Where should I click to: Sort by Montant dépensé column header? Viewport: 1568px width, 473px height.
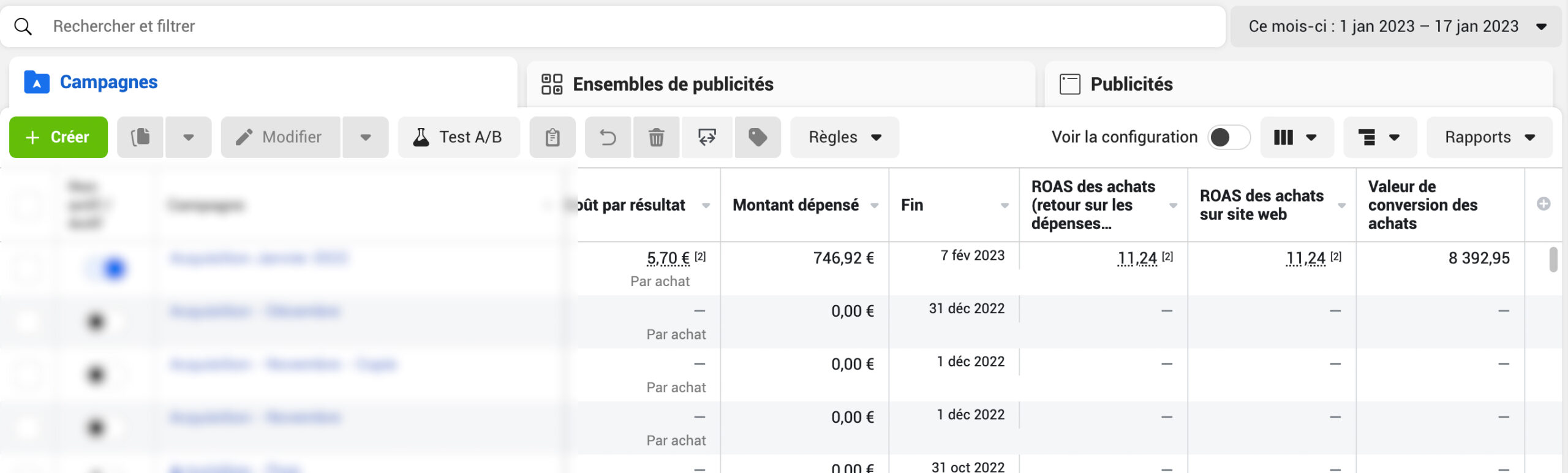[x=796, y=205]
